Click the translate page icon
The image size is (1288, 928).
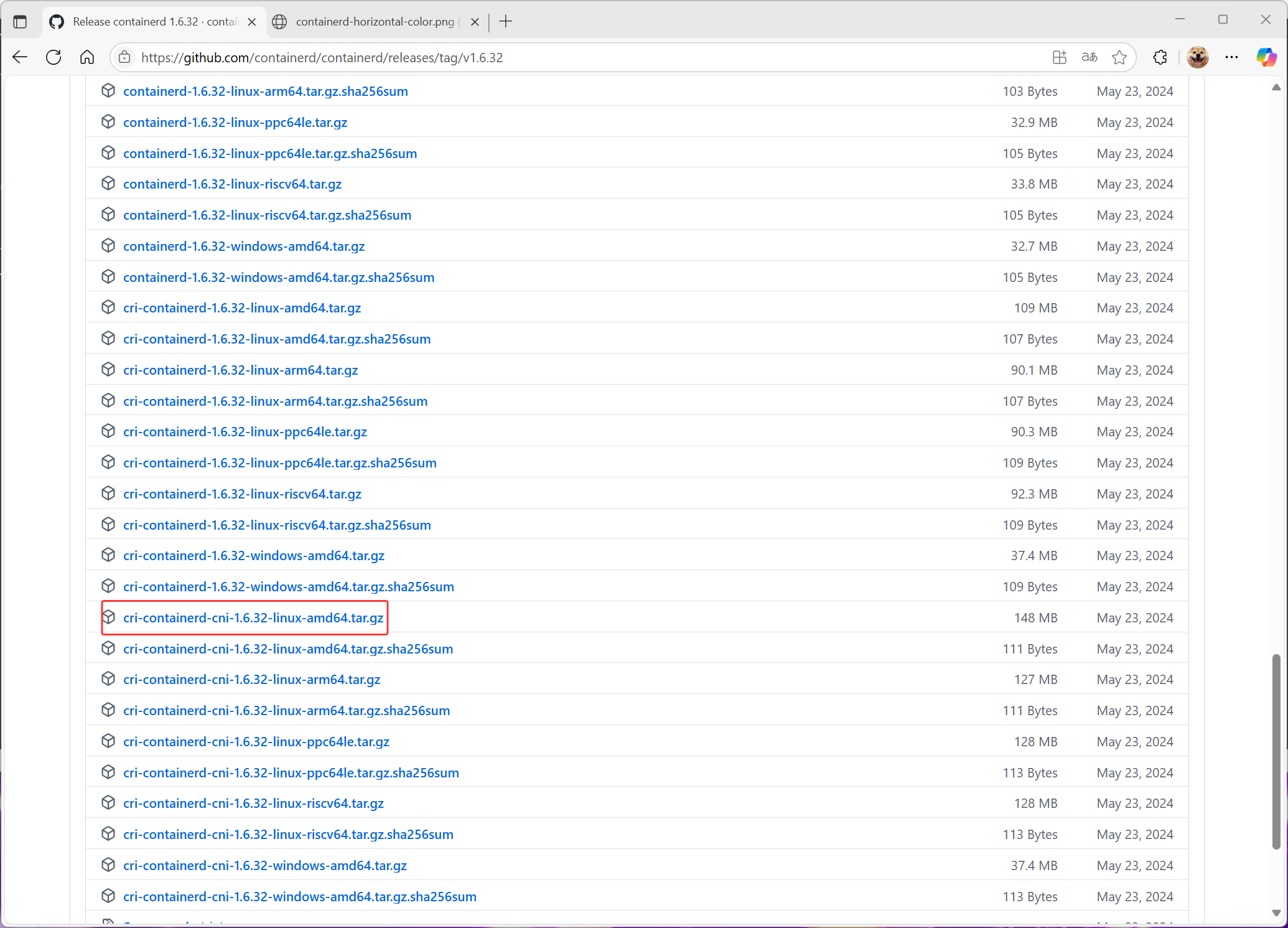1090,57
